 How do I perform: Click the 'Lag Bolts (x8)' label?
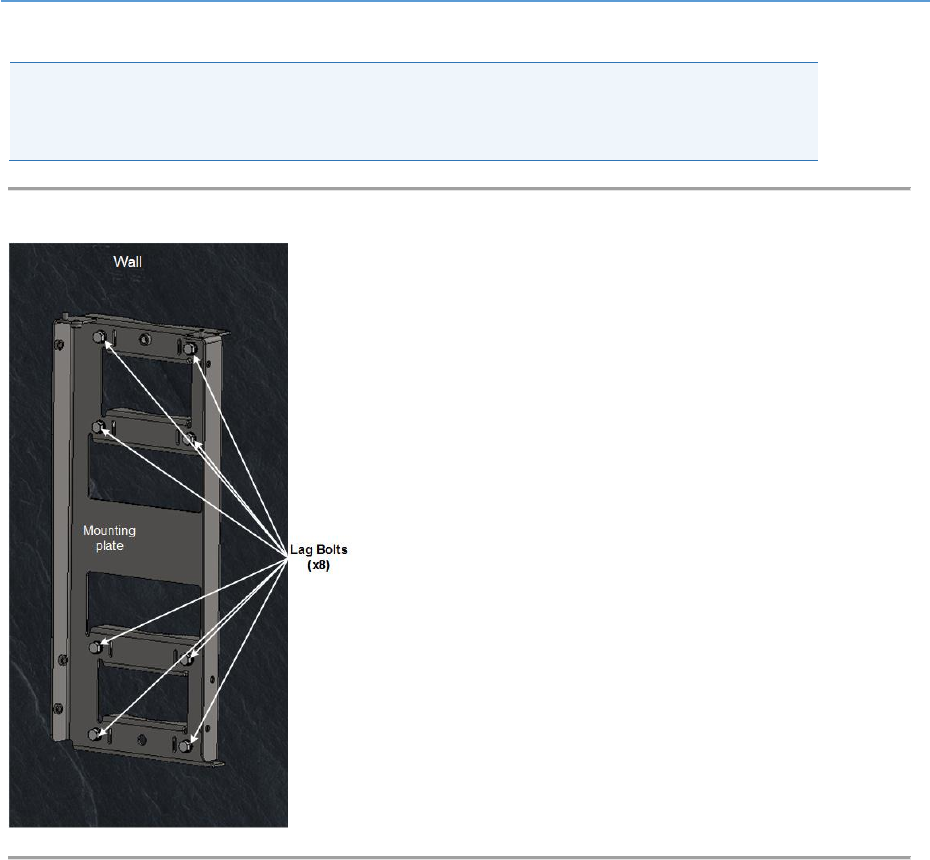[319, 557]
